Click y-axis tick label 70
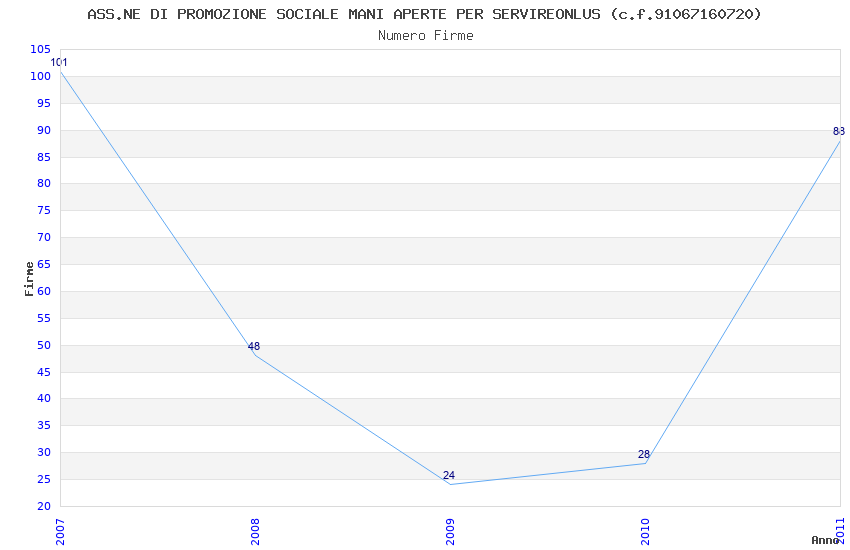Screen dimensions: 850x550 (x=44, y=237)
